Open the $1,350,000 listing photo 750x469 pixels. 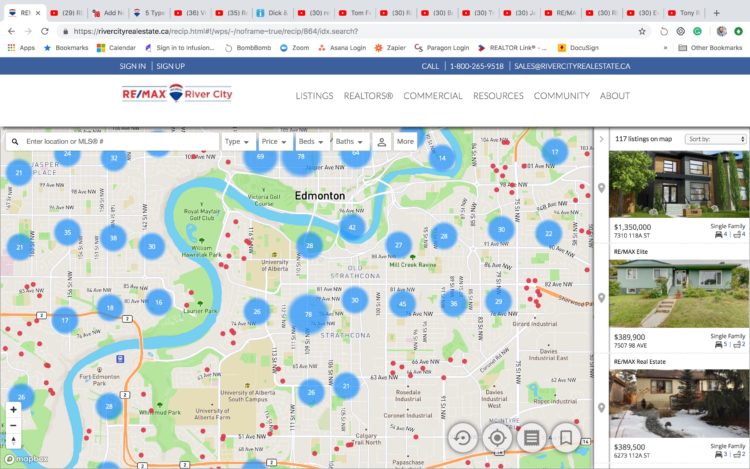tap(679, 184)
